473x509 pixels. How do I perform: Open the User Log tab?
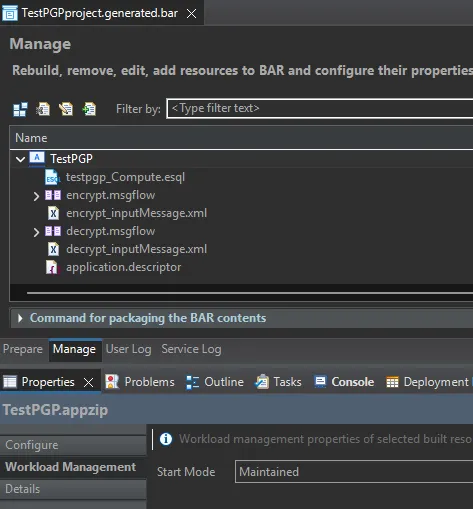(x=128, y=349)
